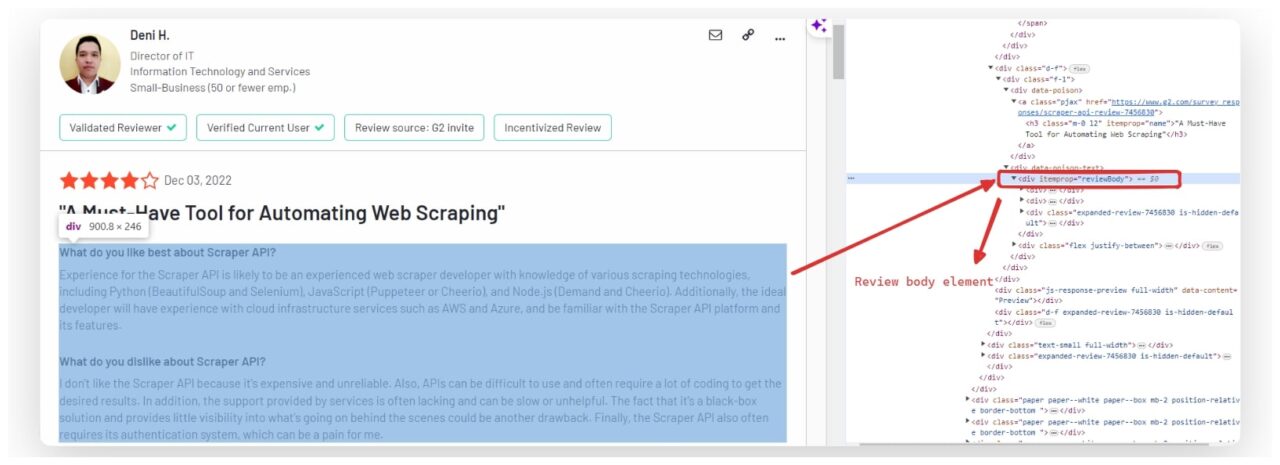This screenshot has width=1280, height=465.
Task: Click the Information Technology and Services text
Action: pos(220,72)
